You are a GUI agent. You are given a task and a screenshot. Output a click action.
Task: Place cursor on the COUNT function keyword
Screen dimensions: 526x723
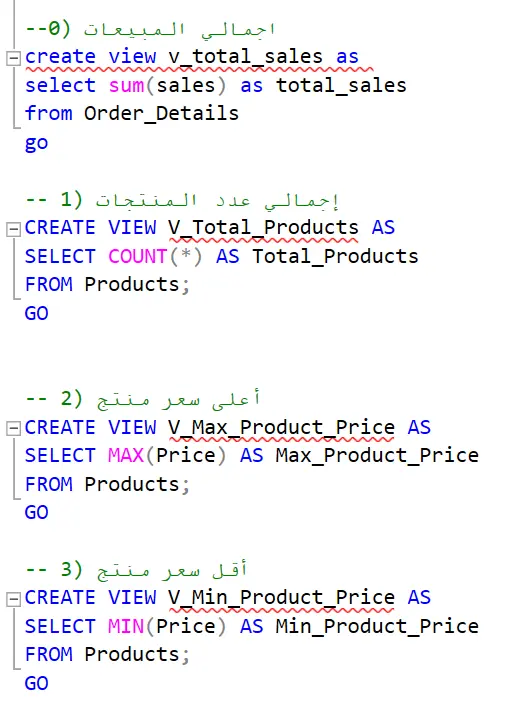[137, 256]
